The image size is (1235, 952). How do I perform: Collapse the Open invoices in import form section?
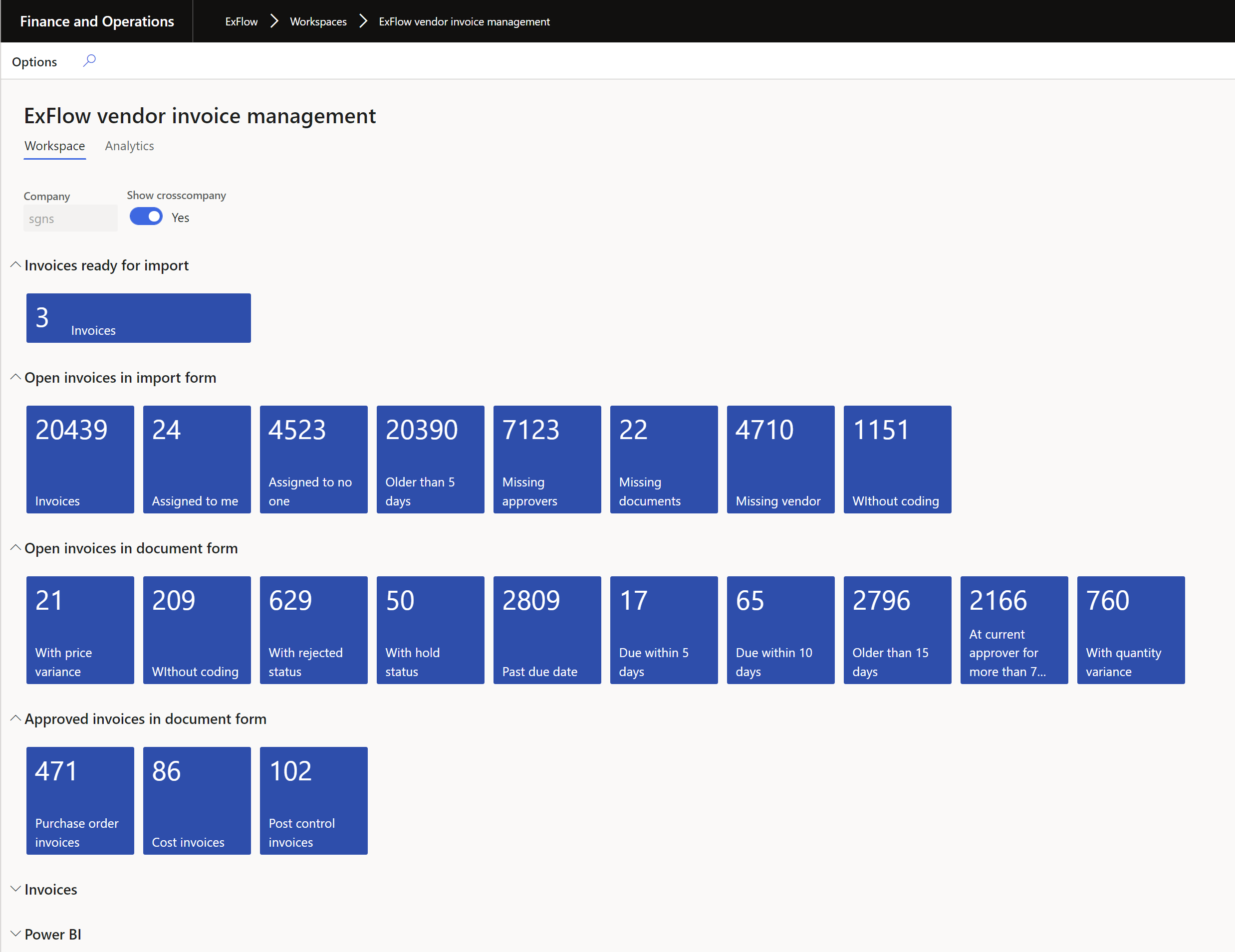tap(16, 377)
